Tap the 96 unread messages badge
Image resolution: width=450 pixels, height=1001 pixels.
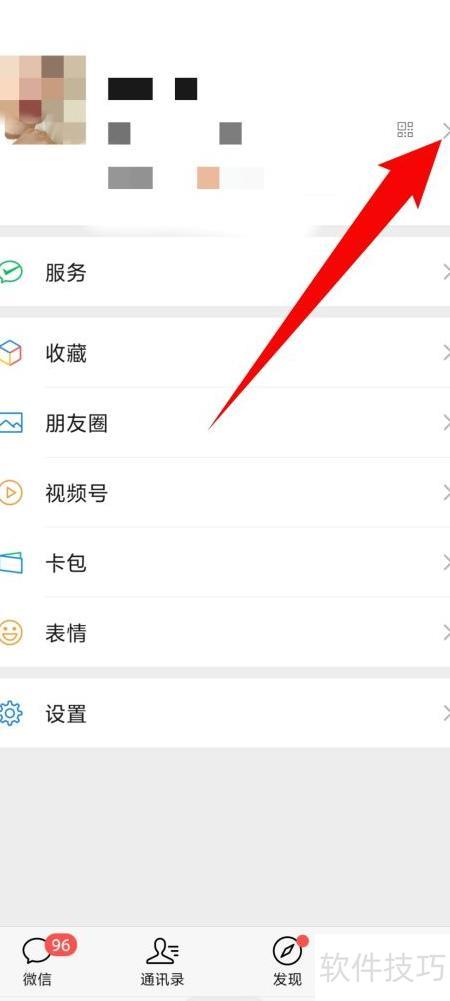point(61,945)
